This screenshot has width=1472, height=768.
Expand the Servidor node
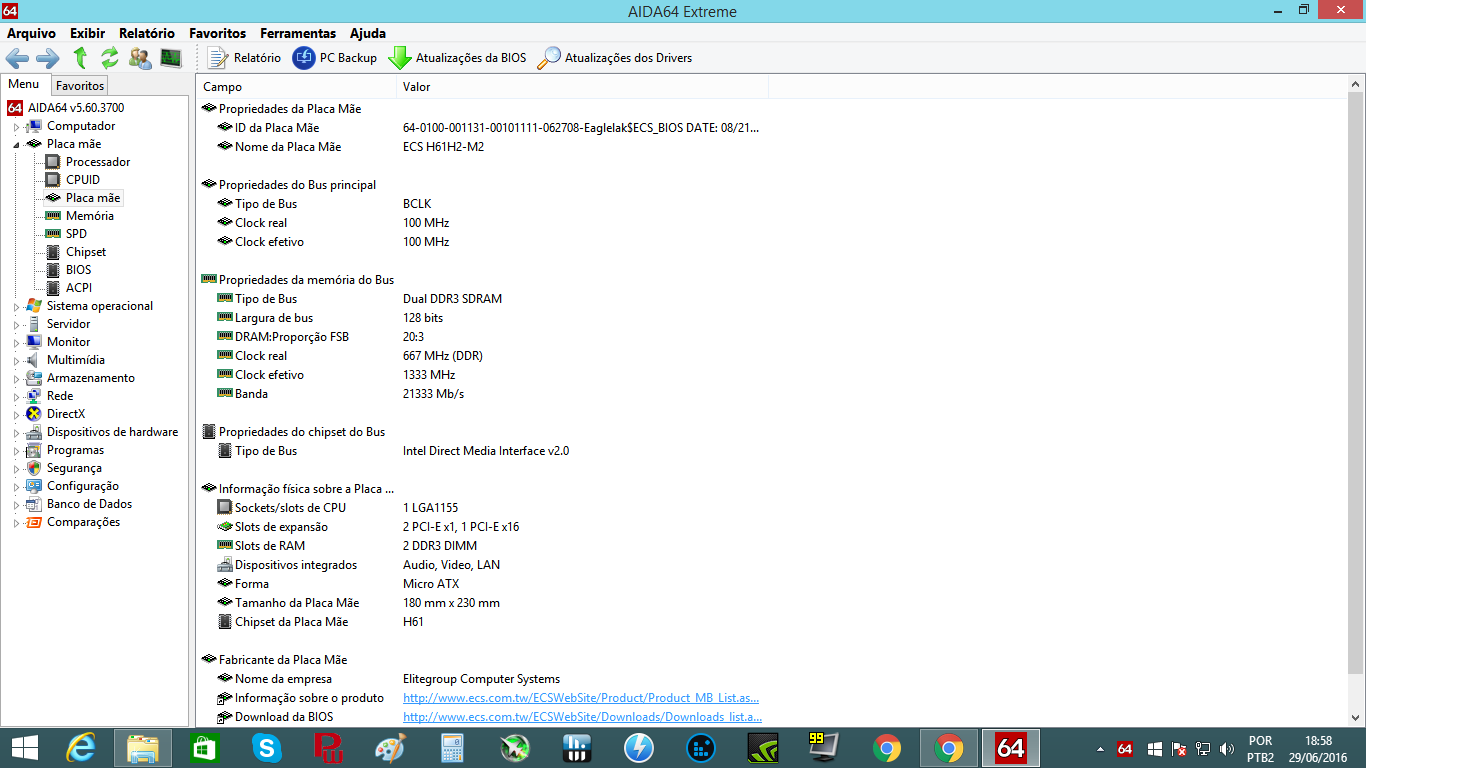16,325
